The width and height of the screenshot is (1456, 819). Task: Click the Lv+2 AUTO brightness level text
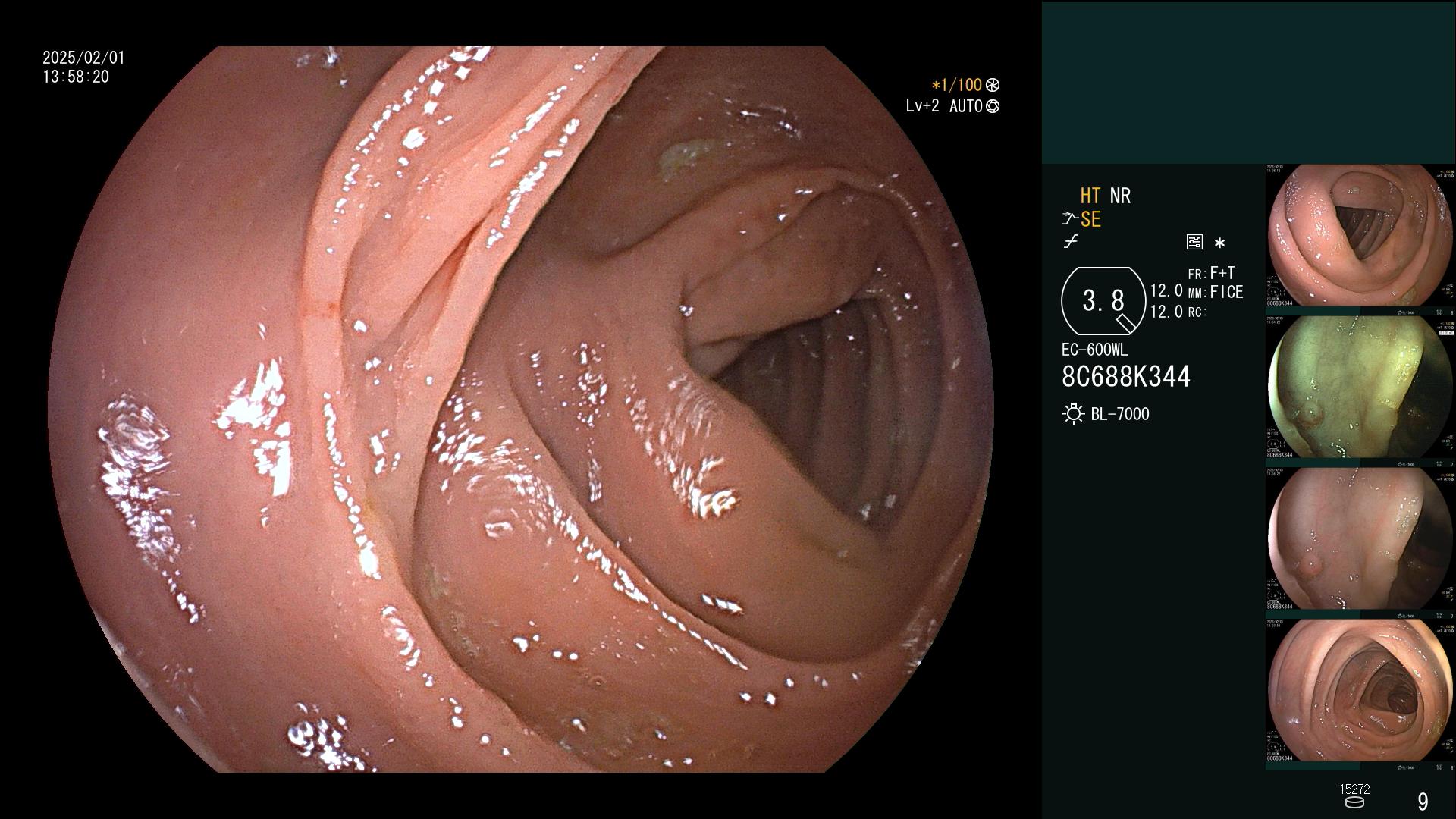944,106
